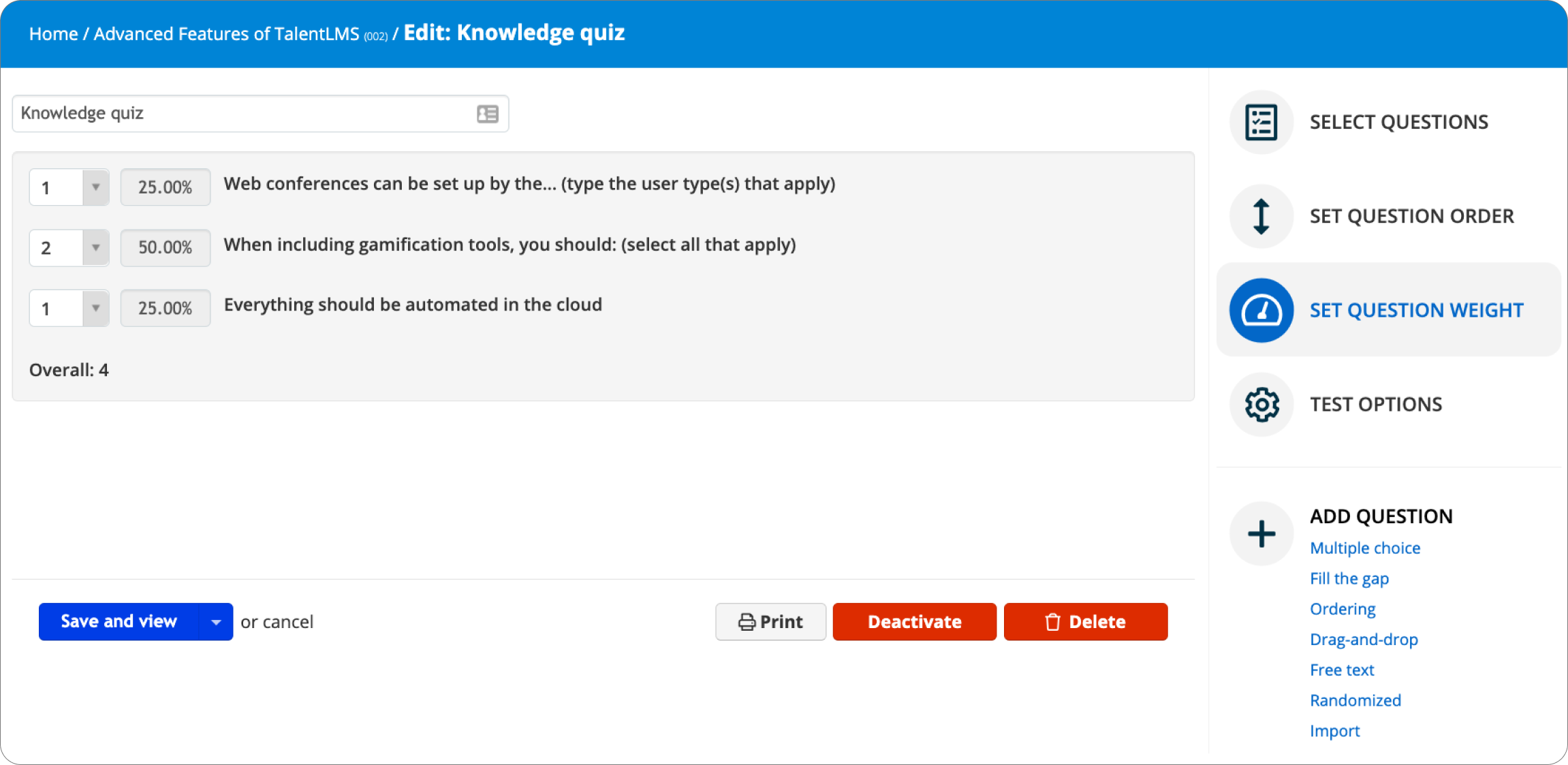The width and height of the screenshot is (1568, 765).
Task: Click the cancel link
Action: coord(288,622)
